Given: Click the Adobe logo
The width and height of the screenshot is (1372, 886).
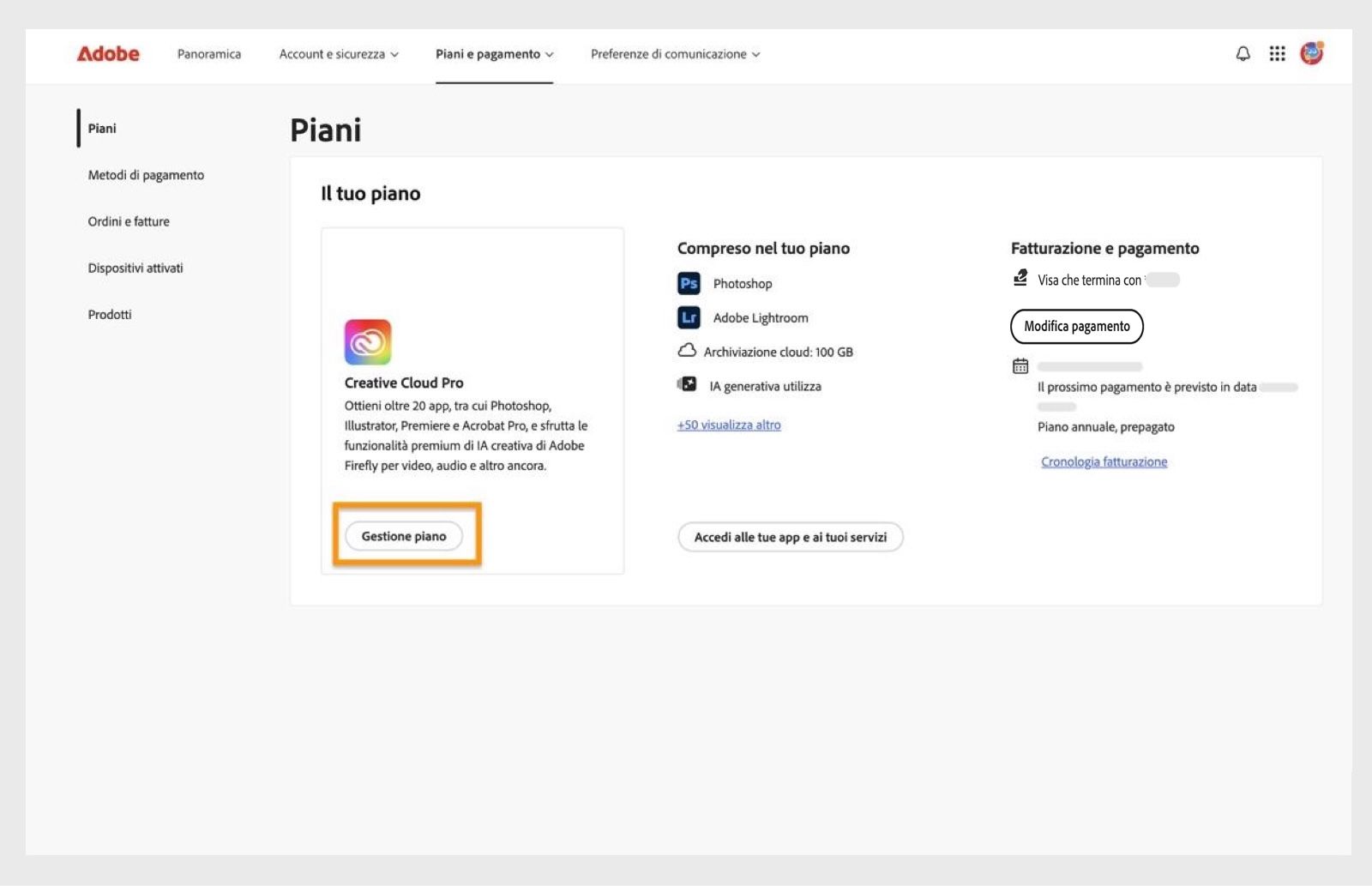Looking at the screenshot, I should click(x=108, y=53).
